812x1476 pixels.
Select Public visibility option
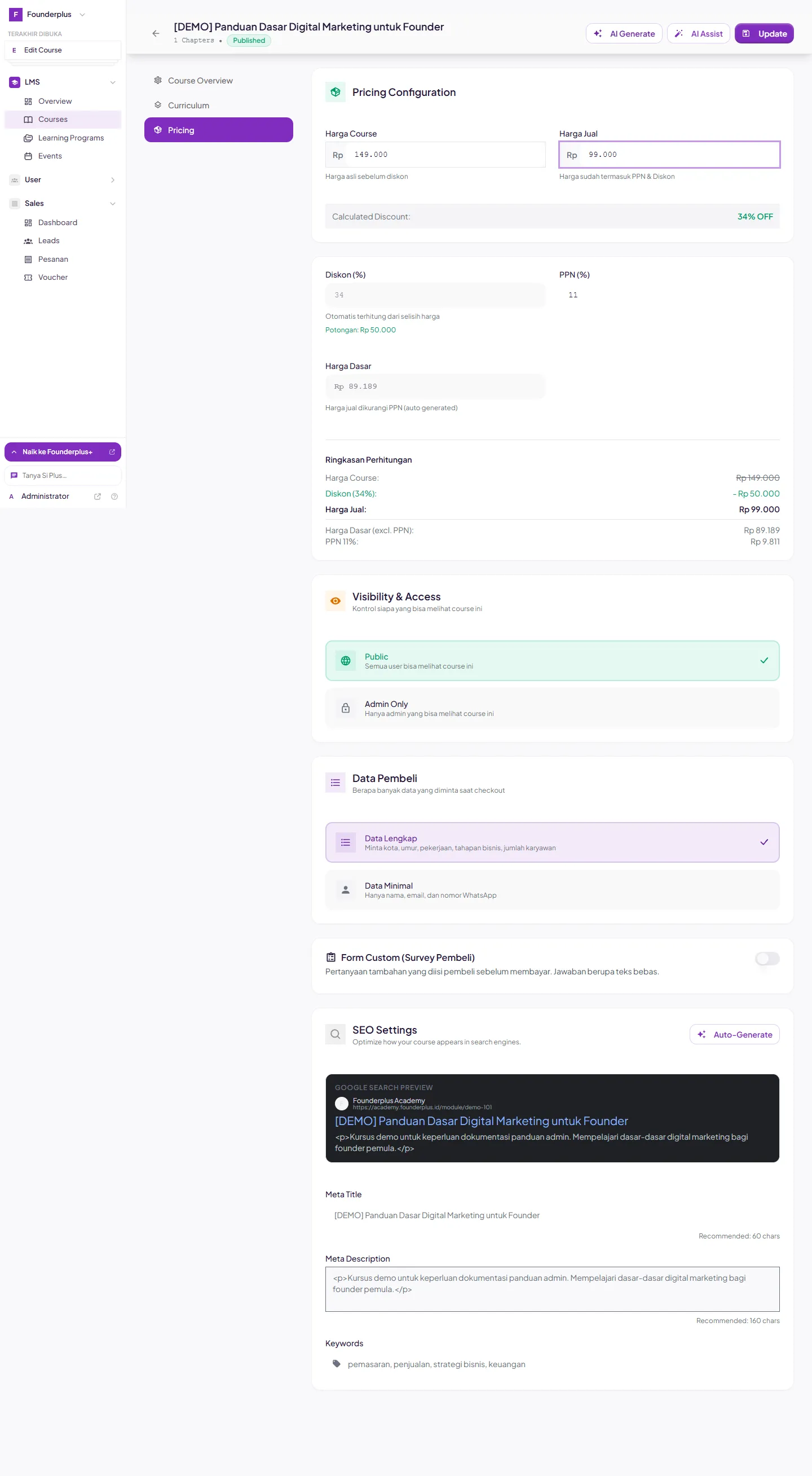coord(552,661)
